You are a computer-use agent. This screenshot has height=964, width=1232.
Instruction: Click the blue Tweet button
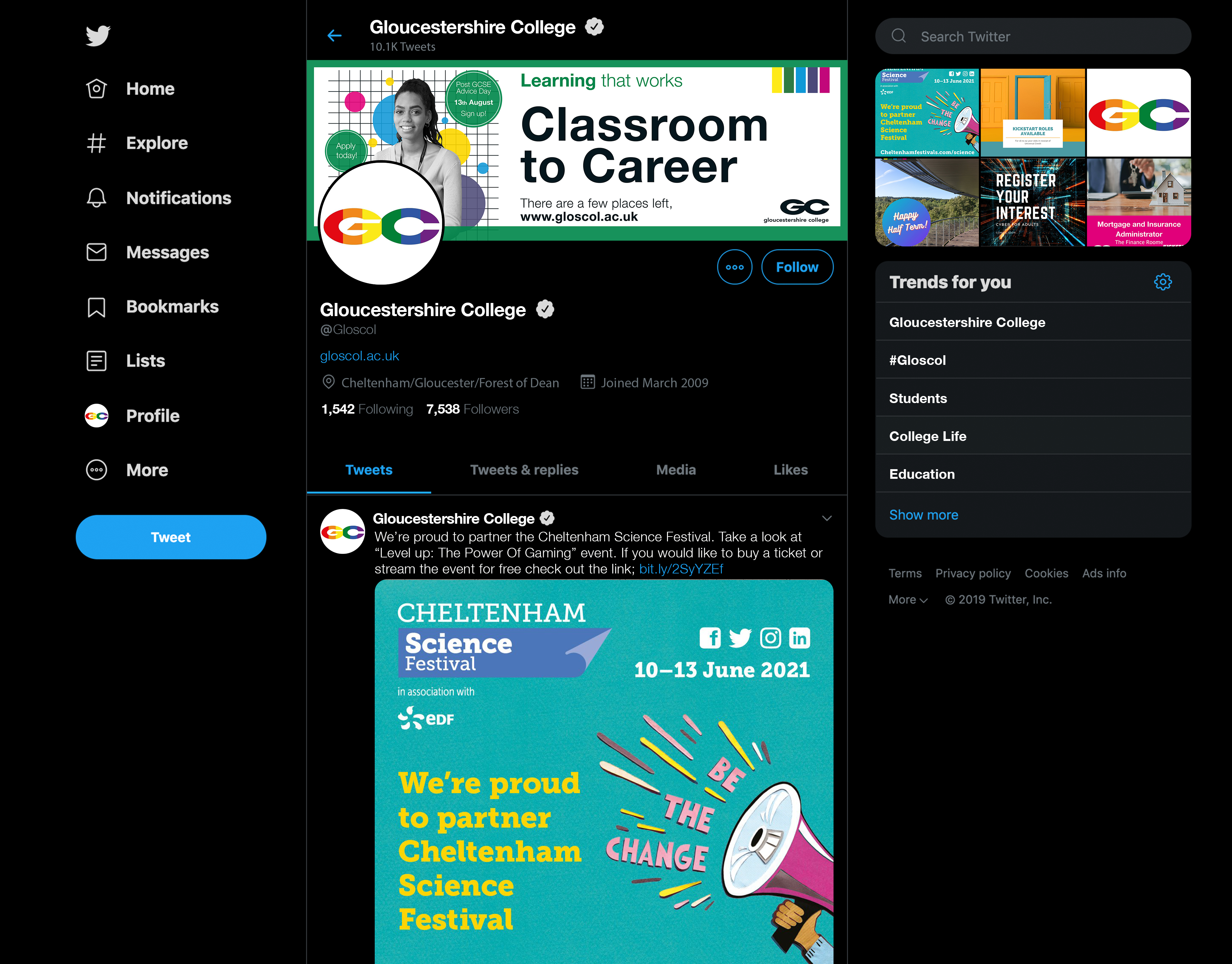click(171, 537)
